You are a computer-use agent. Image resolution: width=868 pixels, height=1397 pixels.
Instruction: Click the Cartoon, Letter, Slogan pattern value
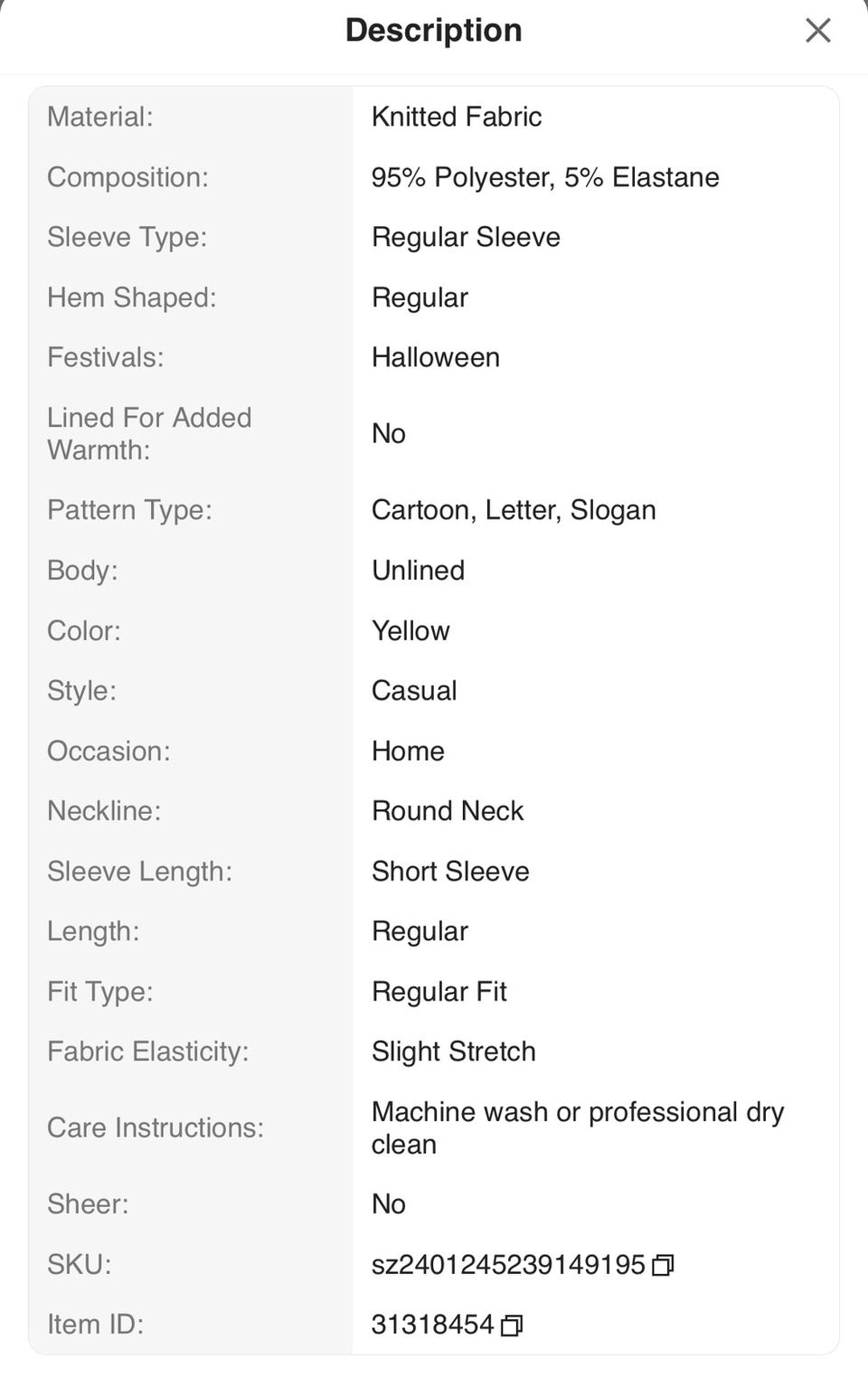pos(513,510)
